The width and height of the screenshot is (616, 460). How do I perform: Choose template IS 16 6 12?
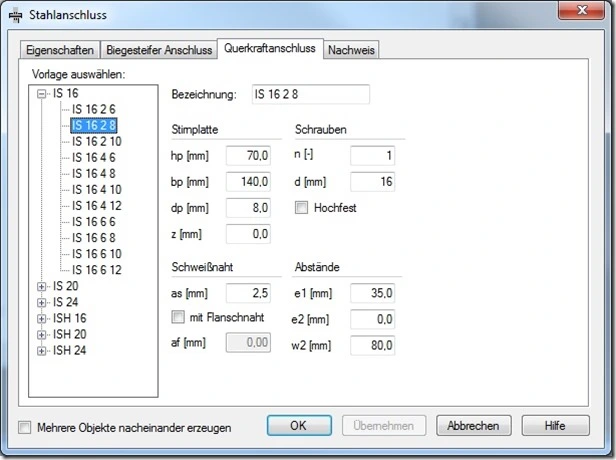[97, 270]
